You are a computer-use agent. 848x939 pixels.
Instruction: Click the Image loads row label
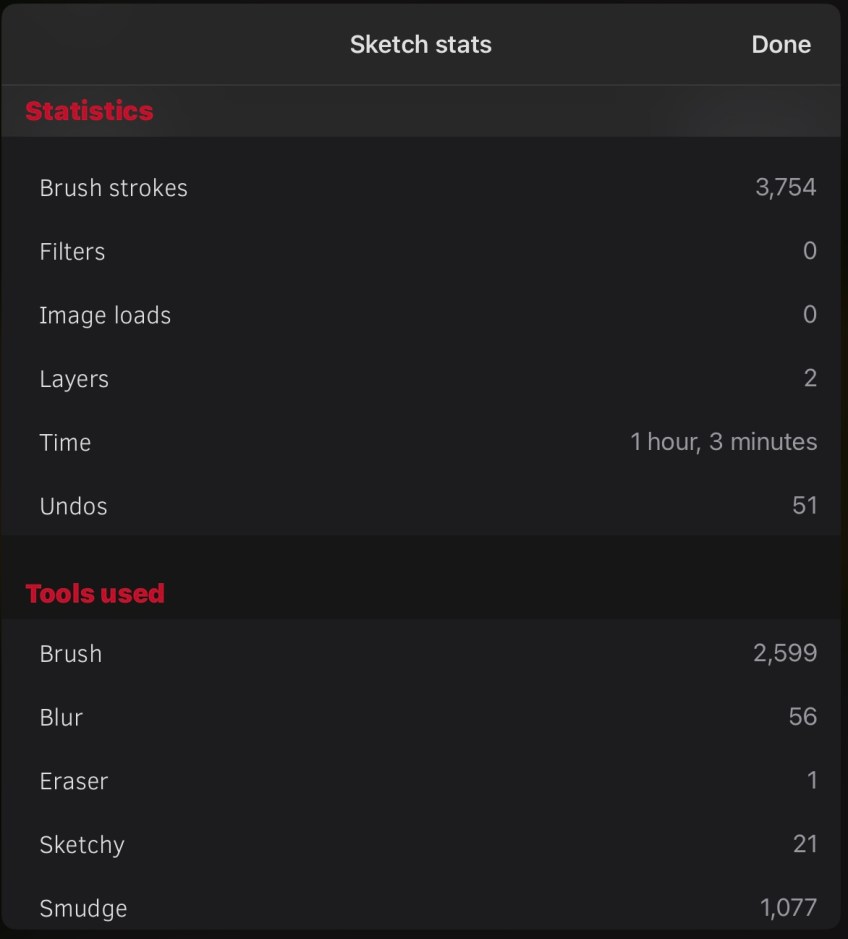tap(105, 316)
